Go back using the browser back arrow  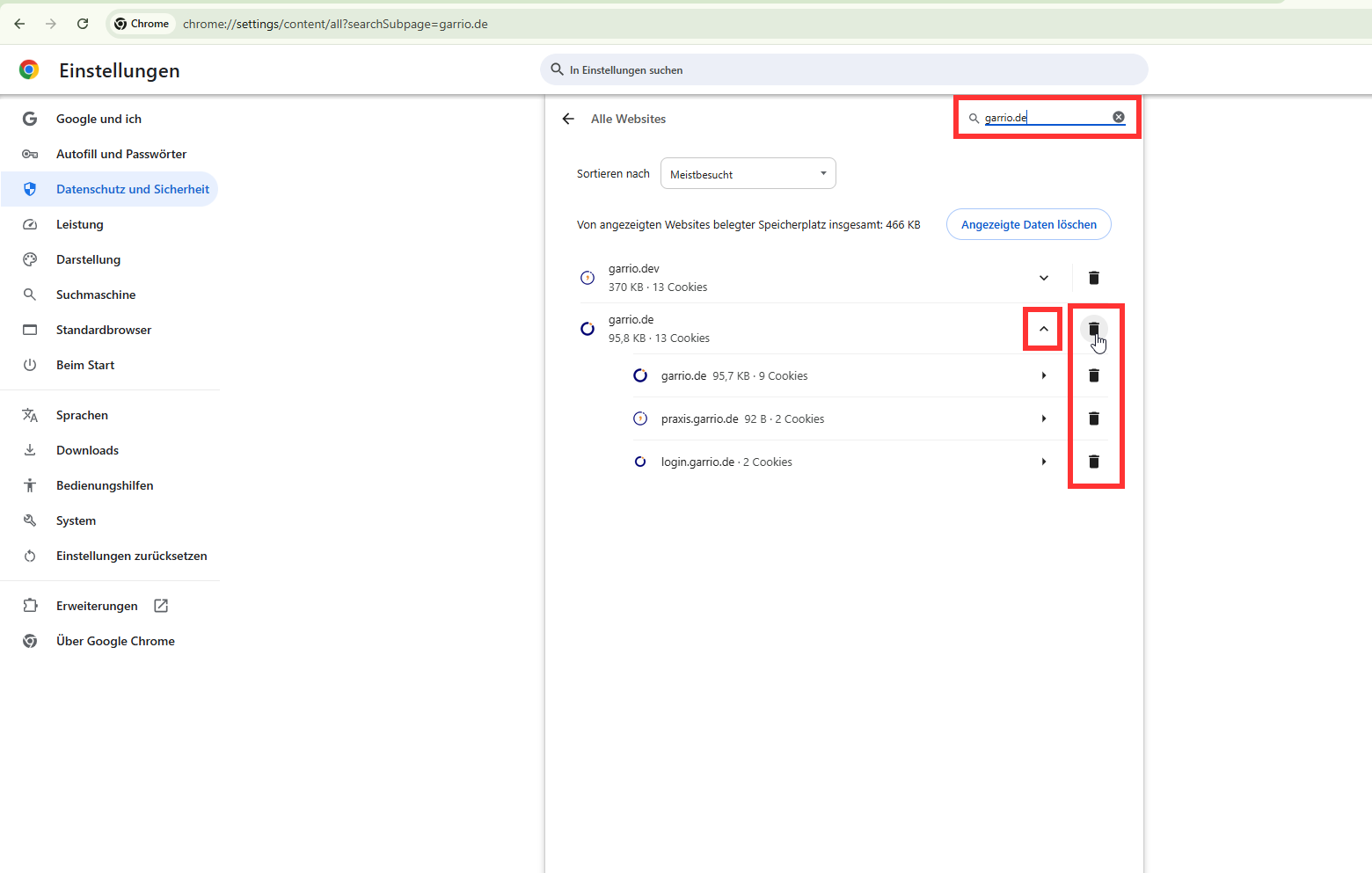[x=19, y=24]
